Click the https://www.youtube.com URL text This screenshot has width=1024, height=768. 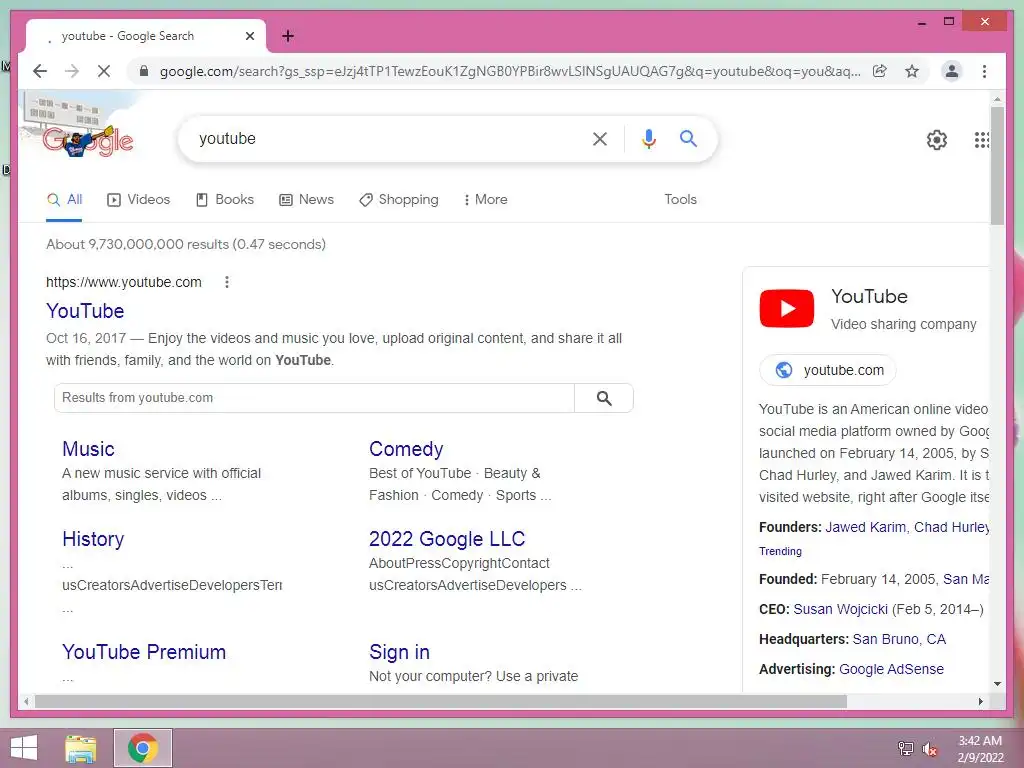(123, 282)
